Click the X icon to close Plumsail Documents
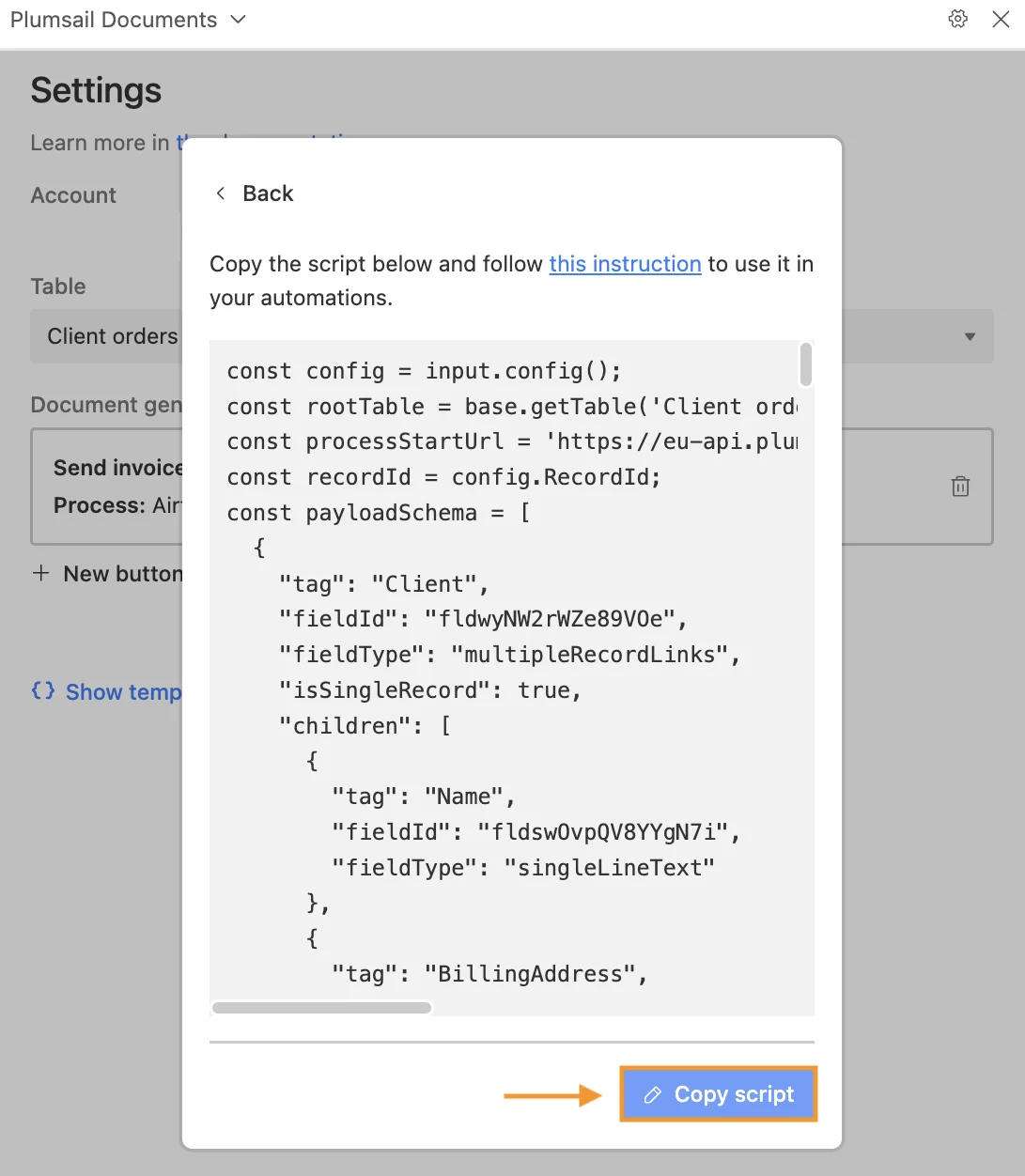Screen dimensions: 1025x1176 point(1001,19)
